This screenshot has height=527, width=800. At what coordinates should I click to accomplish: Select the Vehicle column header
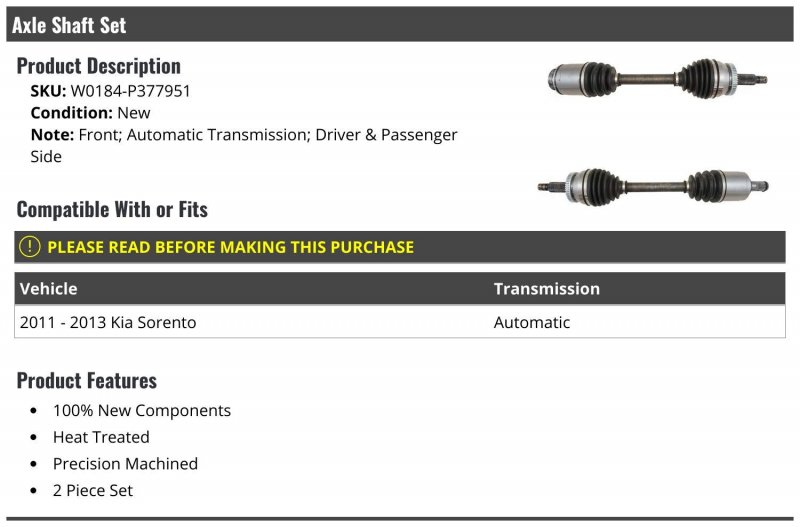pos(48,289)
